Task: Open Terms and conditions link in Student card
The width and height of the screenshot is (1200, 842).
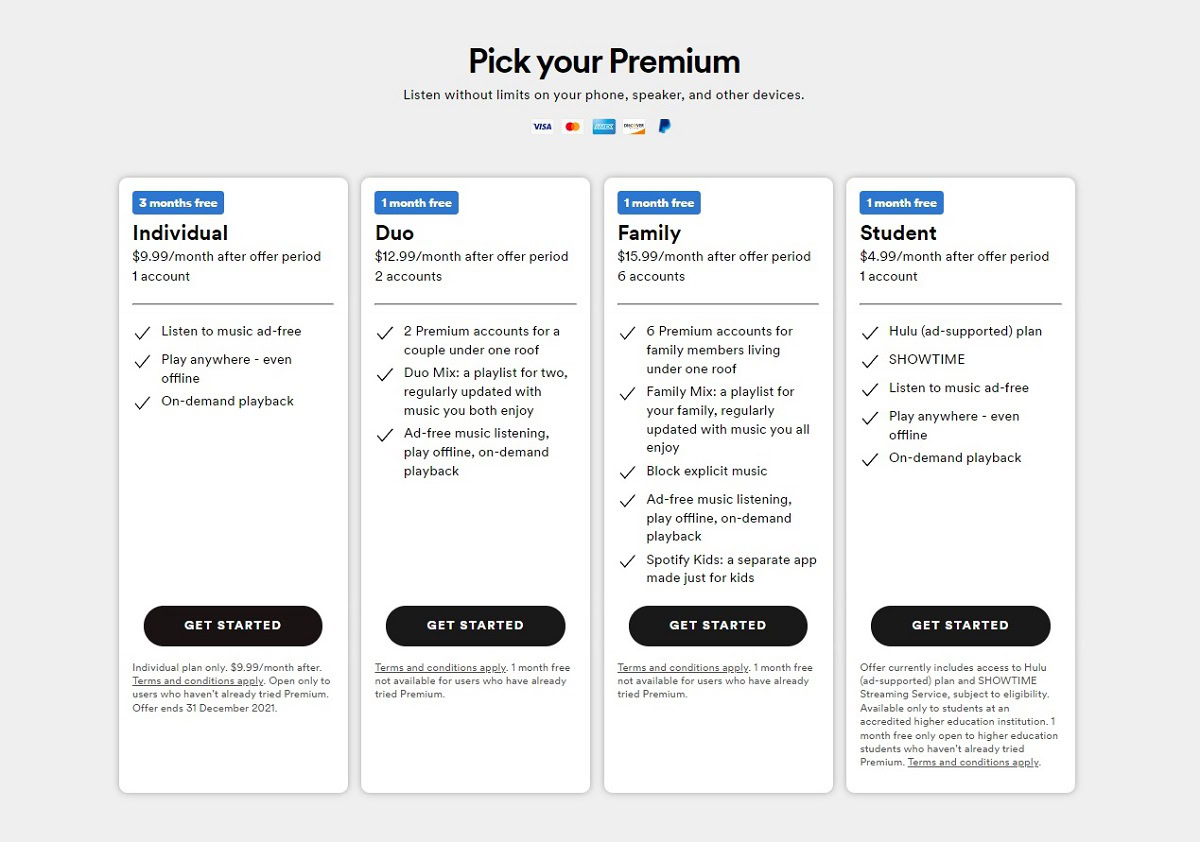Action: (973, 762)
